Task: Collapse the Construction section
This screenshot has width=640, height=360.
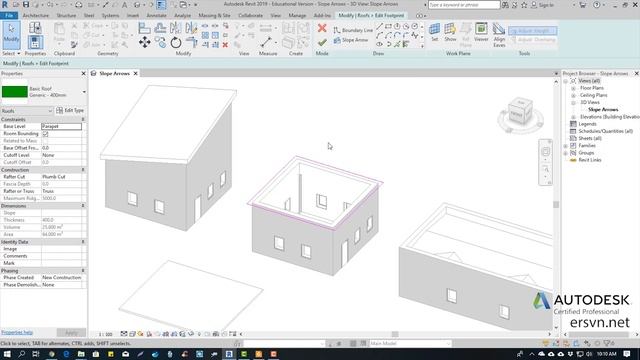Action: (83, 170)
